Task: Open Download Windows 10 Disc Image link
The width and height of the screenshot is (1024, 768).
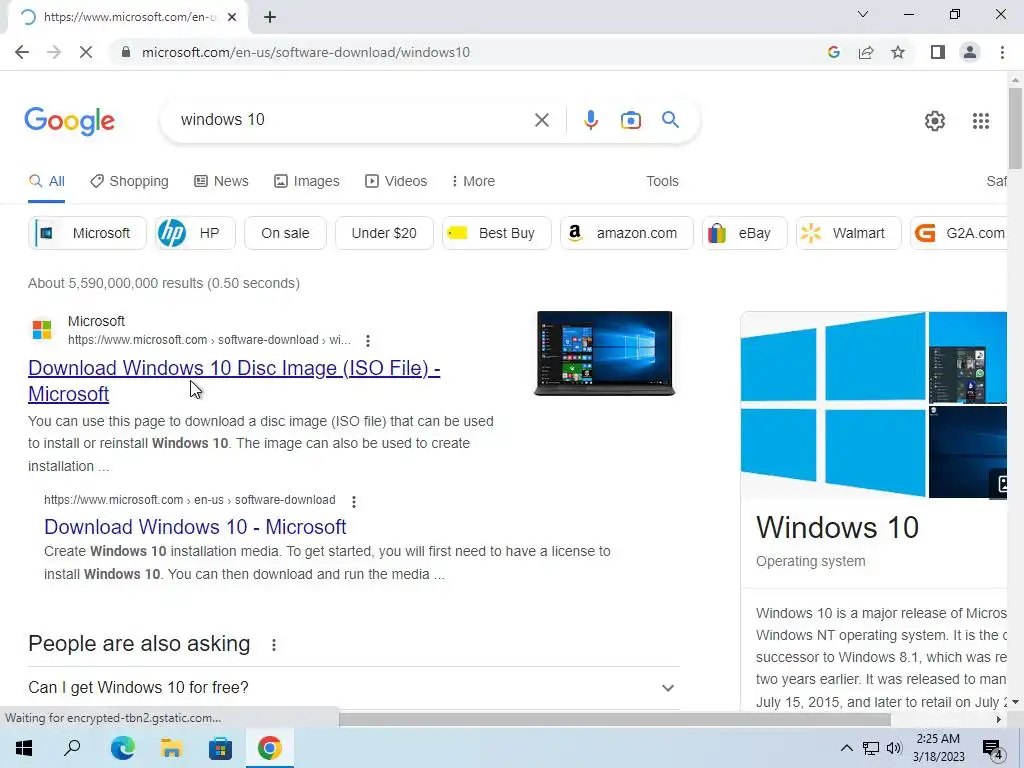Action: 234,381
